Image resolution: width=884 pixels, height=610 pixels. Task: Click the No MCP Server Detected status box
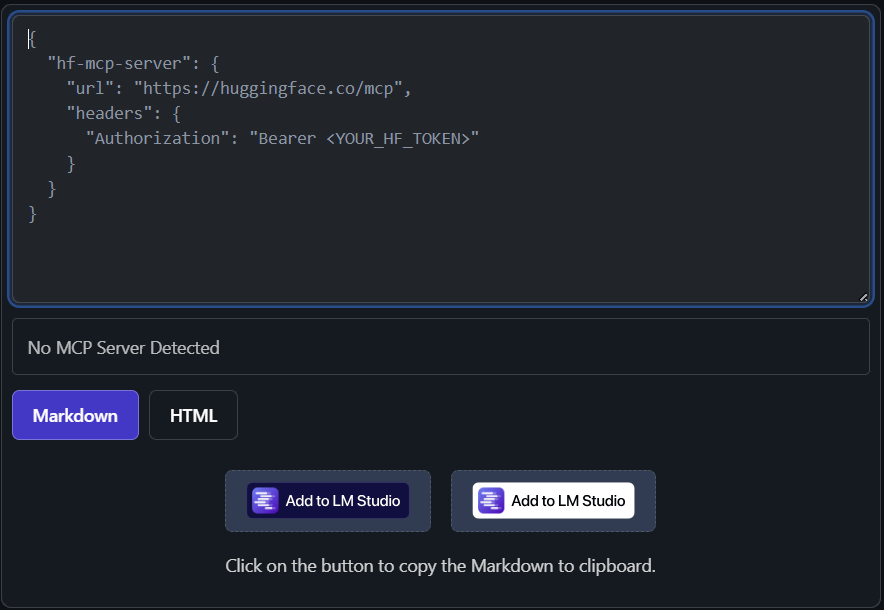coord(441,347)
